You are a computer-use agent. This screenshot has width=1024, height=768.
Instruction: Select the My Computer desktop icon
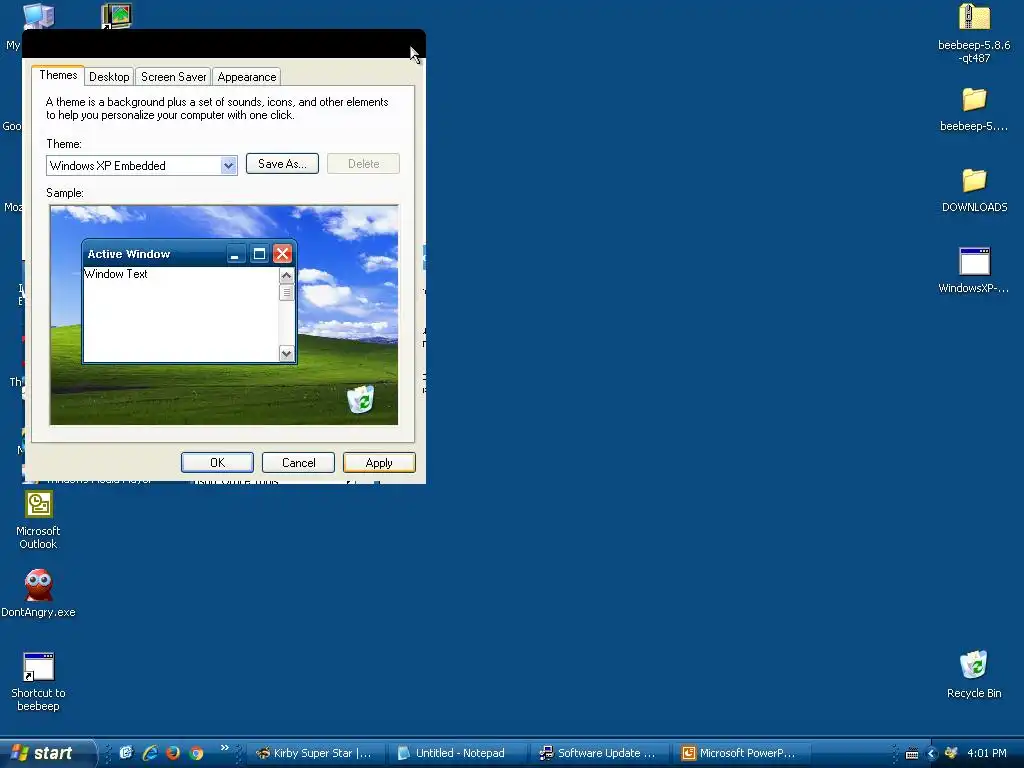pos(38,15)
